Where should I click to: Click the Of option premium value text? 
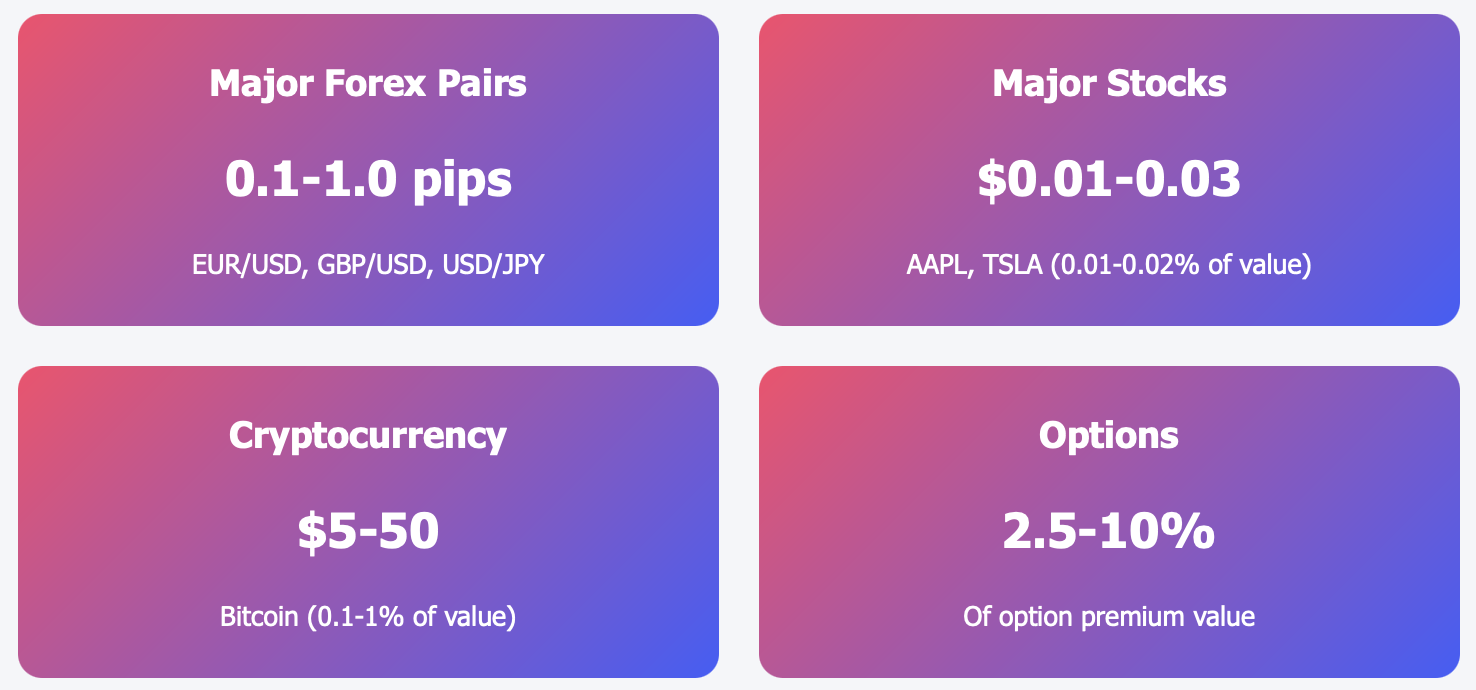1109,616
